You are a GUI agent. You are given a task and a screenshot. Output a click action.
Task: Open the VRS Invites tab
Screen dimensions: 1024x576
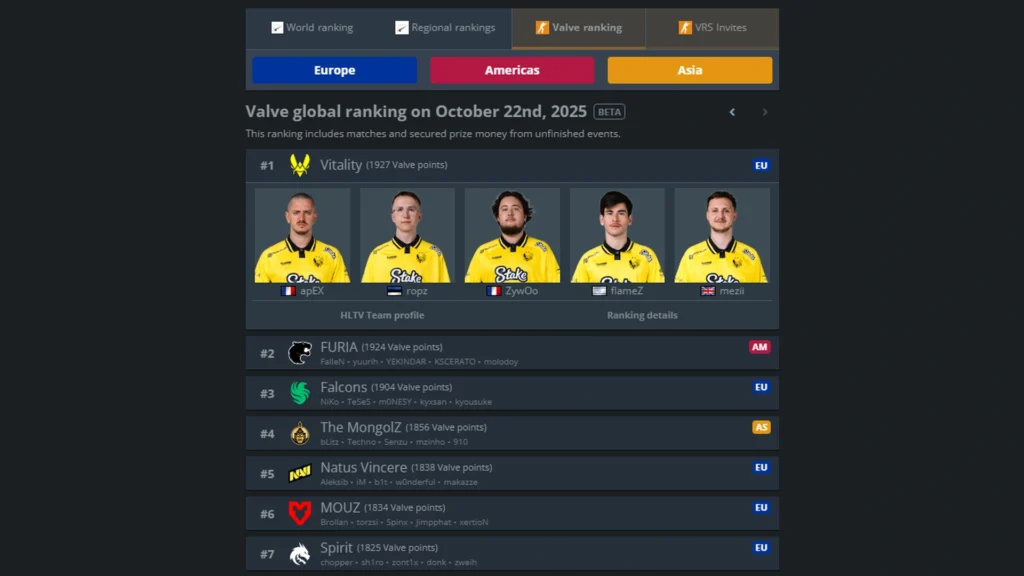(712, 27)
